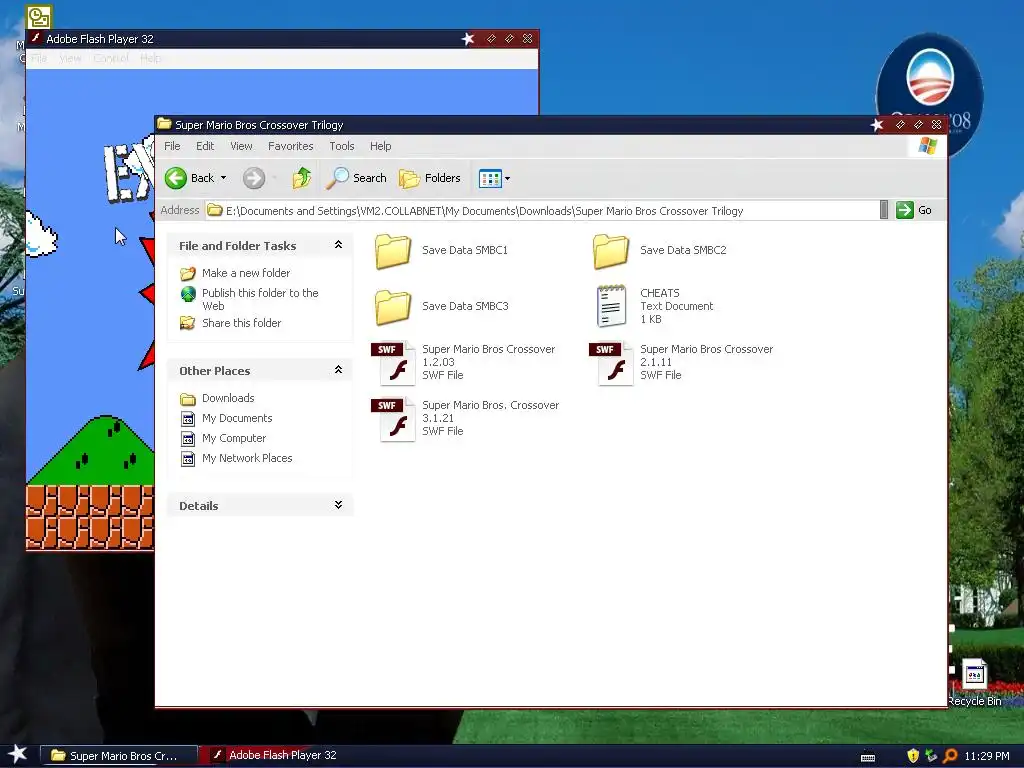Select the Save Data SMBC2 folder icon
The width and height of the screenshot is (1024, 768).
[x=611, y=251]
